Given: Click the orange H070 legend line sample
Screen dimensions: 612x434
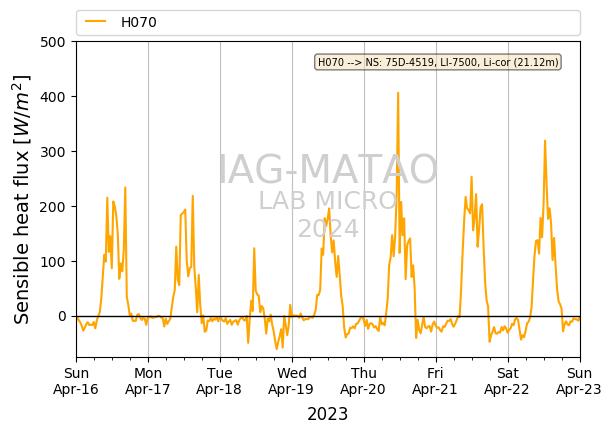Looking at the screenshot, I should click(x=96, y=21).
